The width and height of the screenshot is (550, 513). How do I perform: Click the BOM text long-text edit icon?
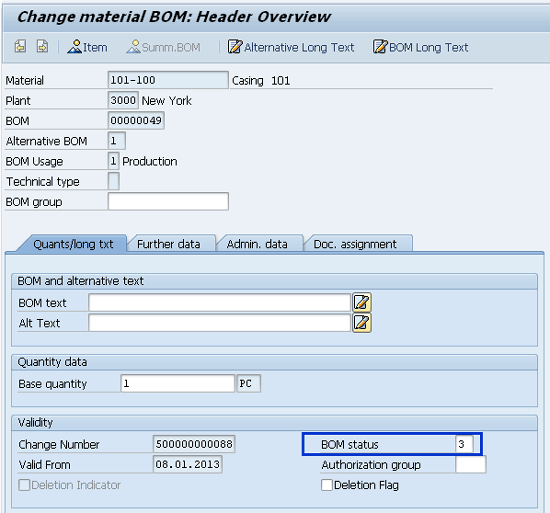[362, 303]
